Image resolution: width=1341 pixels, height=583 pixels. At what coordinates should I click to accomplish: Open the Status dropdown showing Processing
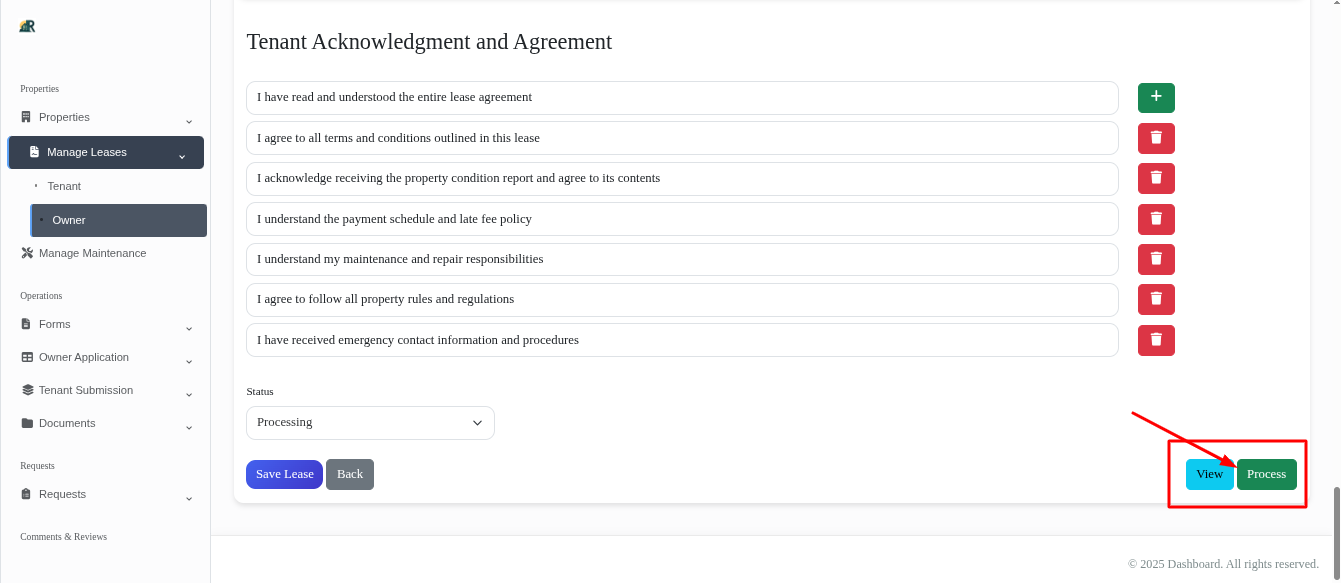tap(370, 423)
